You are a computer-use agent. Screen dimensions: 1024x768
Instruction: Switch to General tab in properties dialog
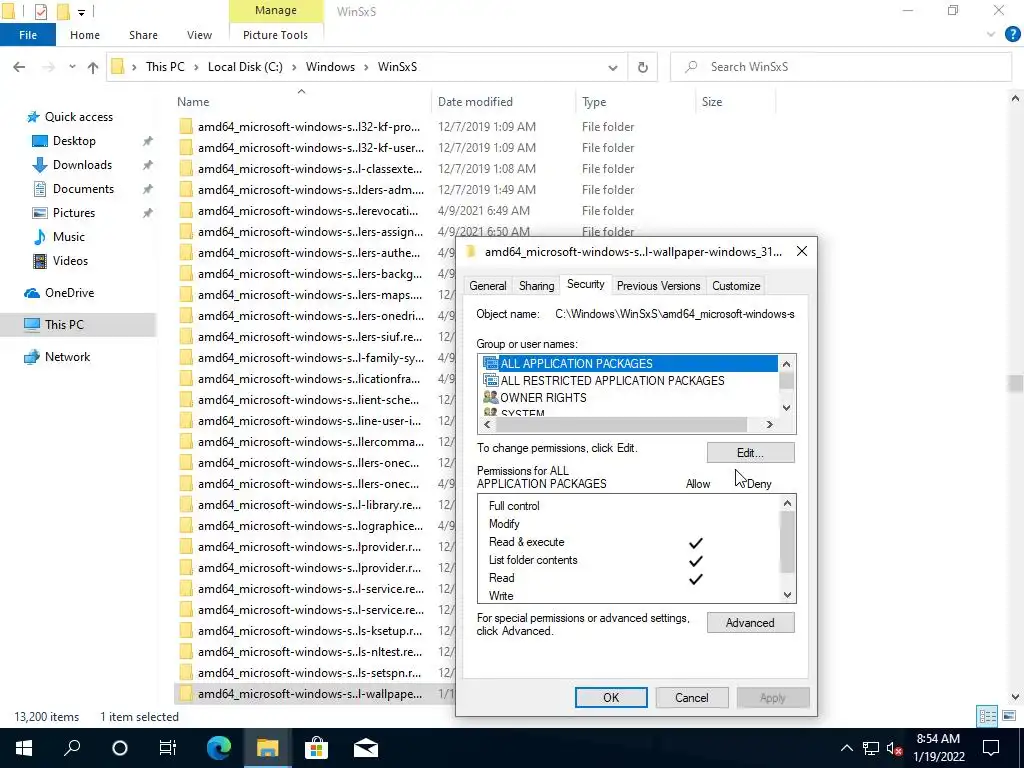coord(488,285)
